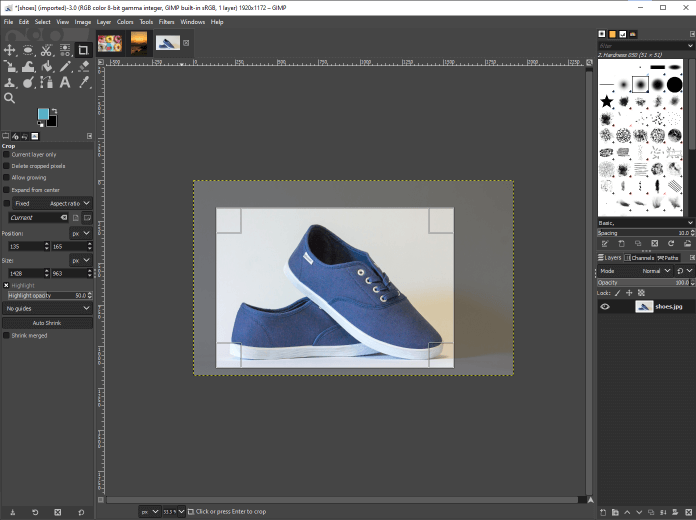Toggle the Fixed aspect ratio checkbox
This screenshot has height=520, width=696.
coord(6,203)
